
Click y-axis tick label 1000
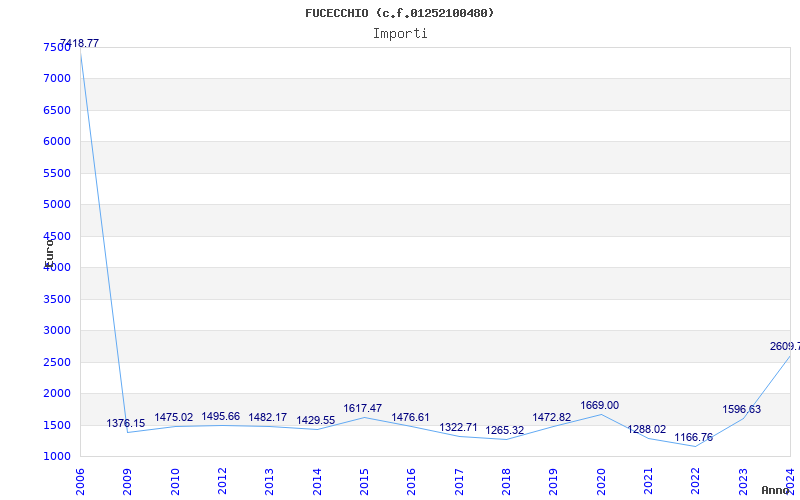tap(57, 457)
